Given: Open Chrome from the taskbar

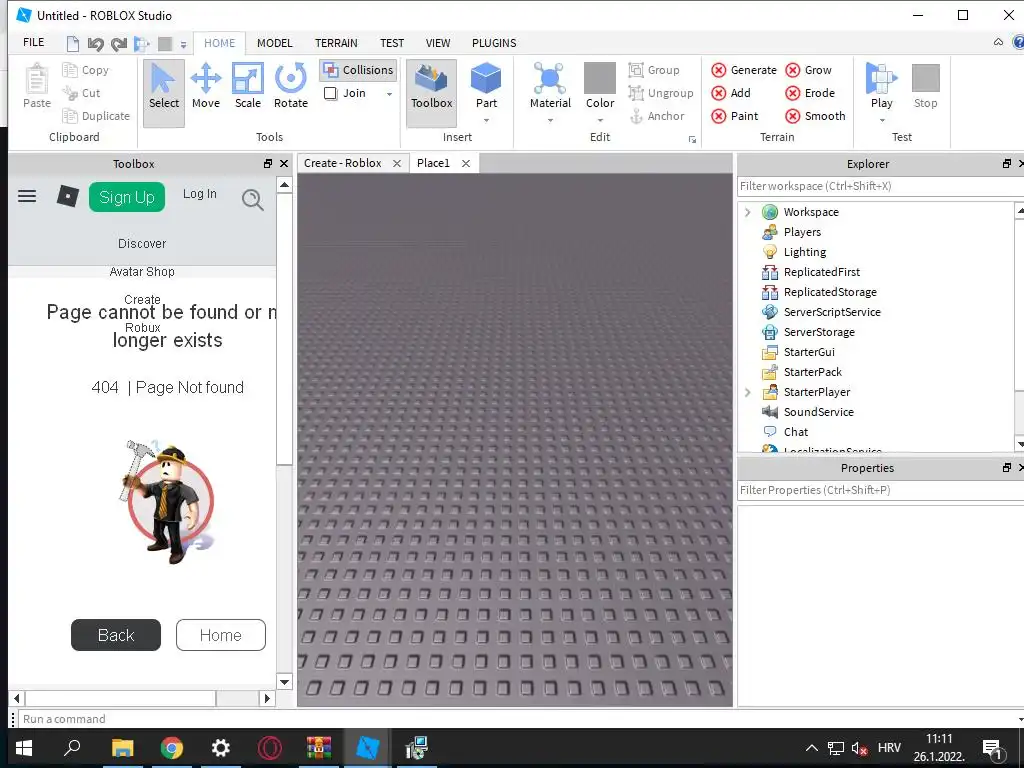Looking at the screenshot, I should (x=172, y=748).
